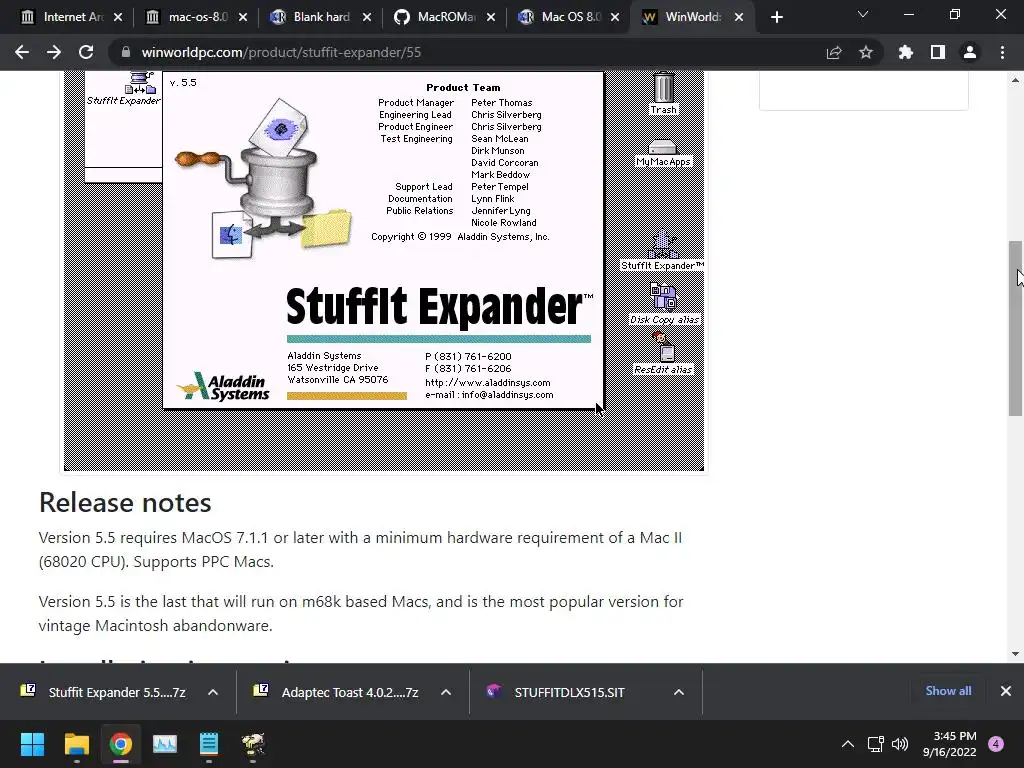
Task: Open the Adaptec Toast 4.0.2 download
Action: click(x=338, y=692)
